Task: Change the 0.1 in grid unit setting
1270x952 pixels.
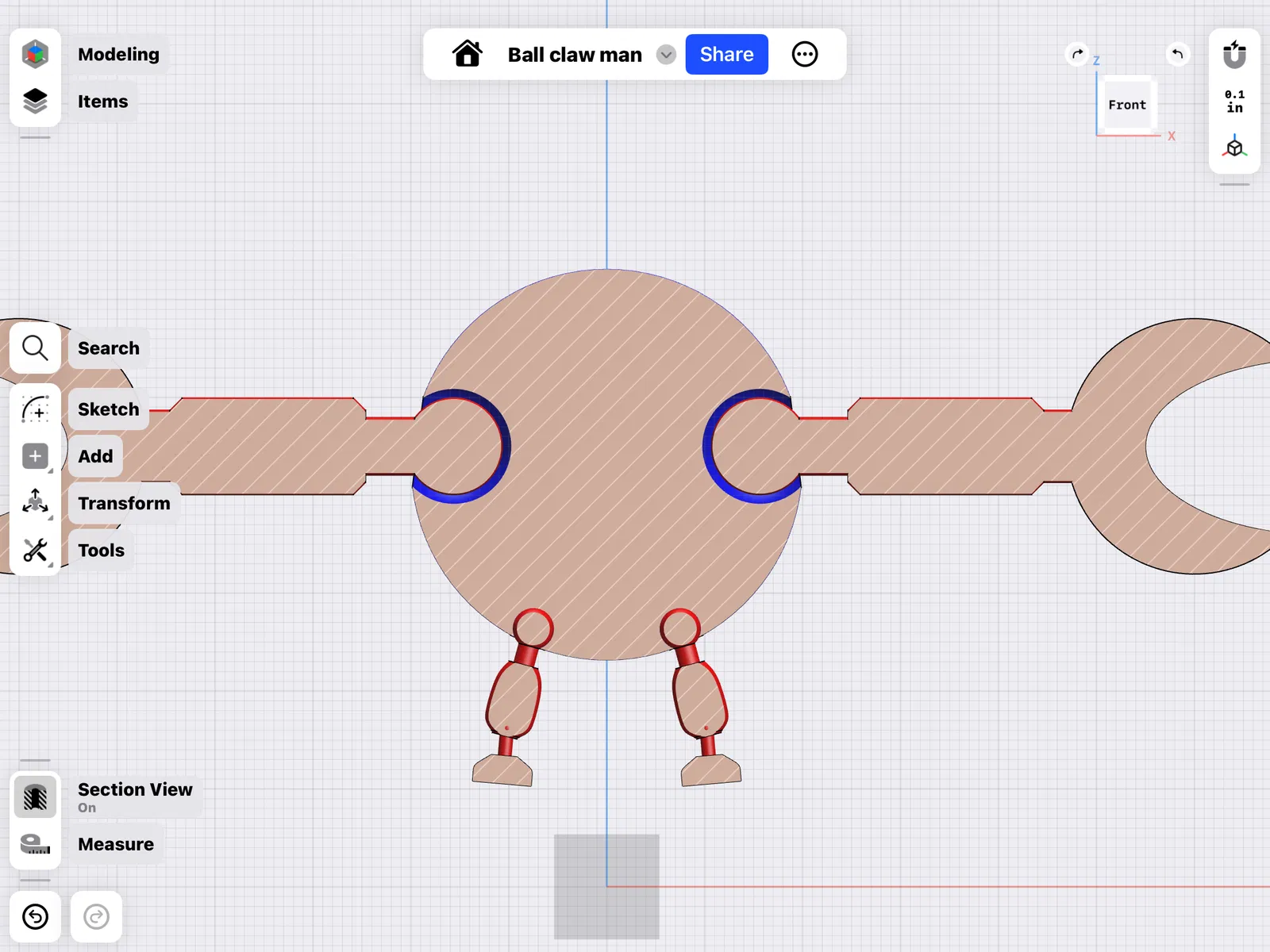Action: pos(1234,101)
